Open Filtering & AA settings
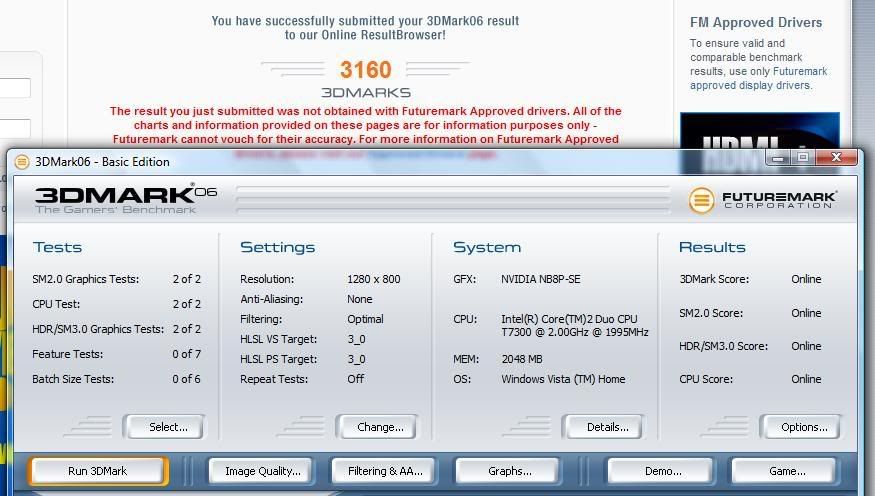875x496 pixels. (385, 471)
